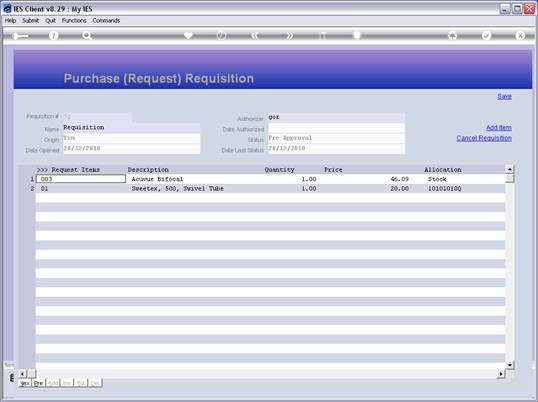This screenshot has height=402, width=538.
Task: Click the Cancel Requisition link
Action: click(484, 138)
